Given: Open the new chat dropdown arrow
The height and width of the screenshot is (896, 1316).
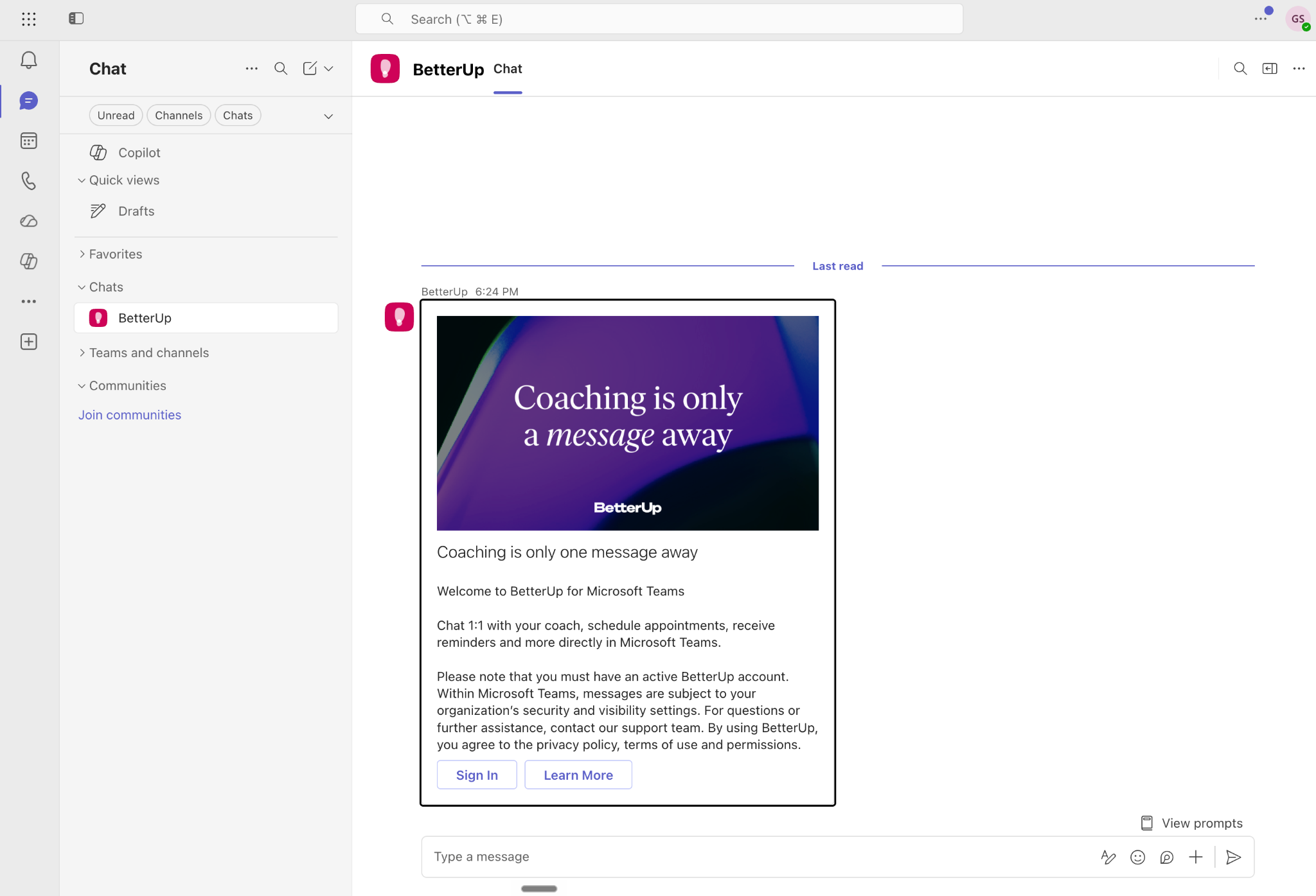Looking at the screenshot, I should coord(328,69).
